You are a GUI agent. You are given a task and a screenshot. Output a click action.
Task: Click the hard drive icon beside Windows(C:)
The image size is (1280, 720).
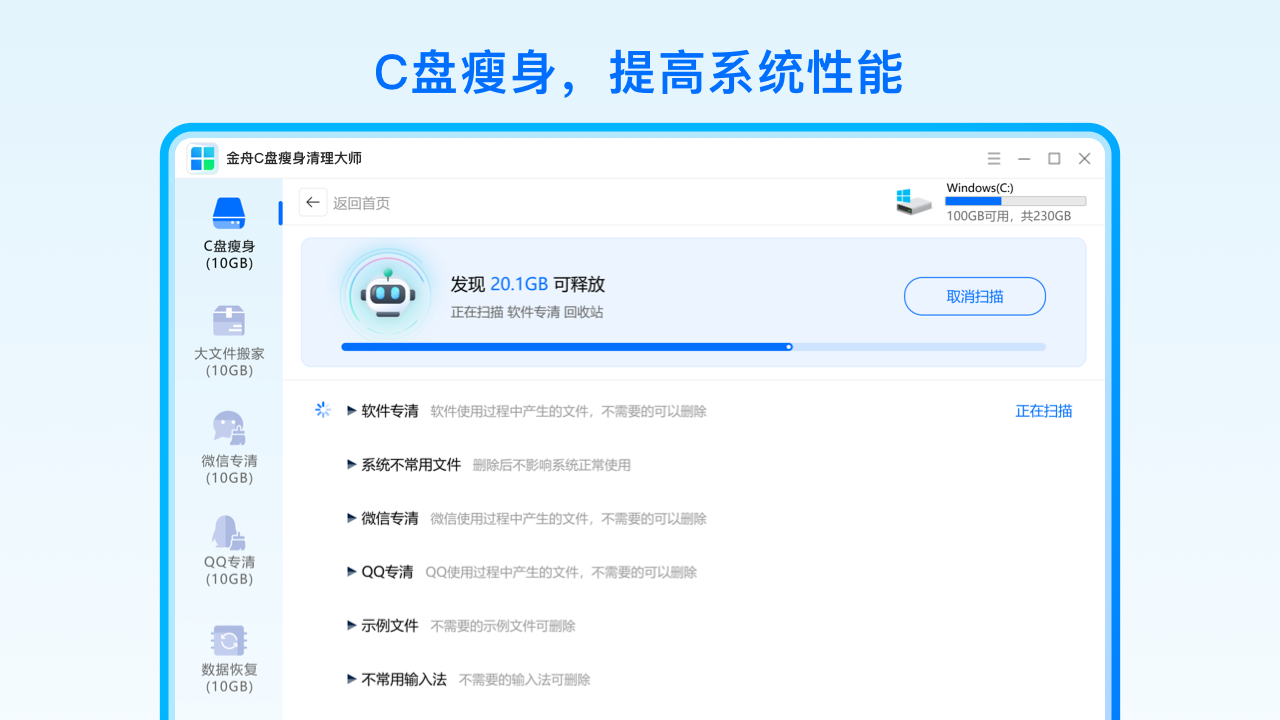coord(913,200)
